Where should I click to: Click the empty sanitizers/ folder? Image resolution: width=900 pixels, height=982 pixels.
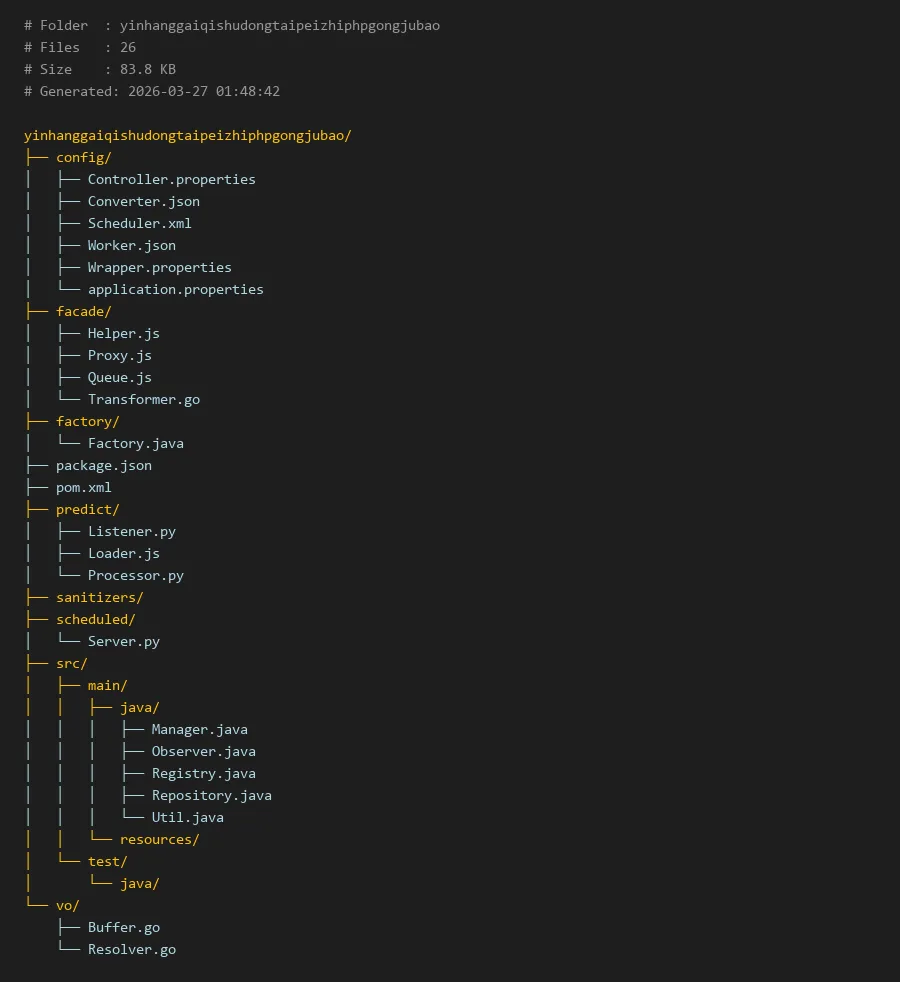point(99,598)
